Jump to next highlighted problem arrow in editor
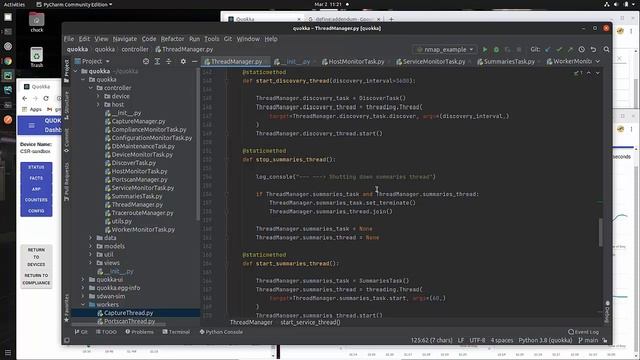 (598, 73)
